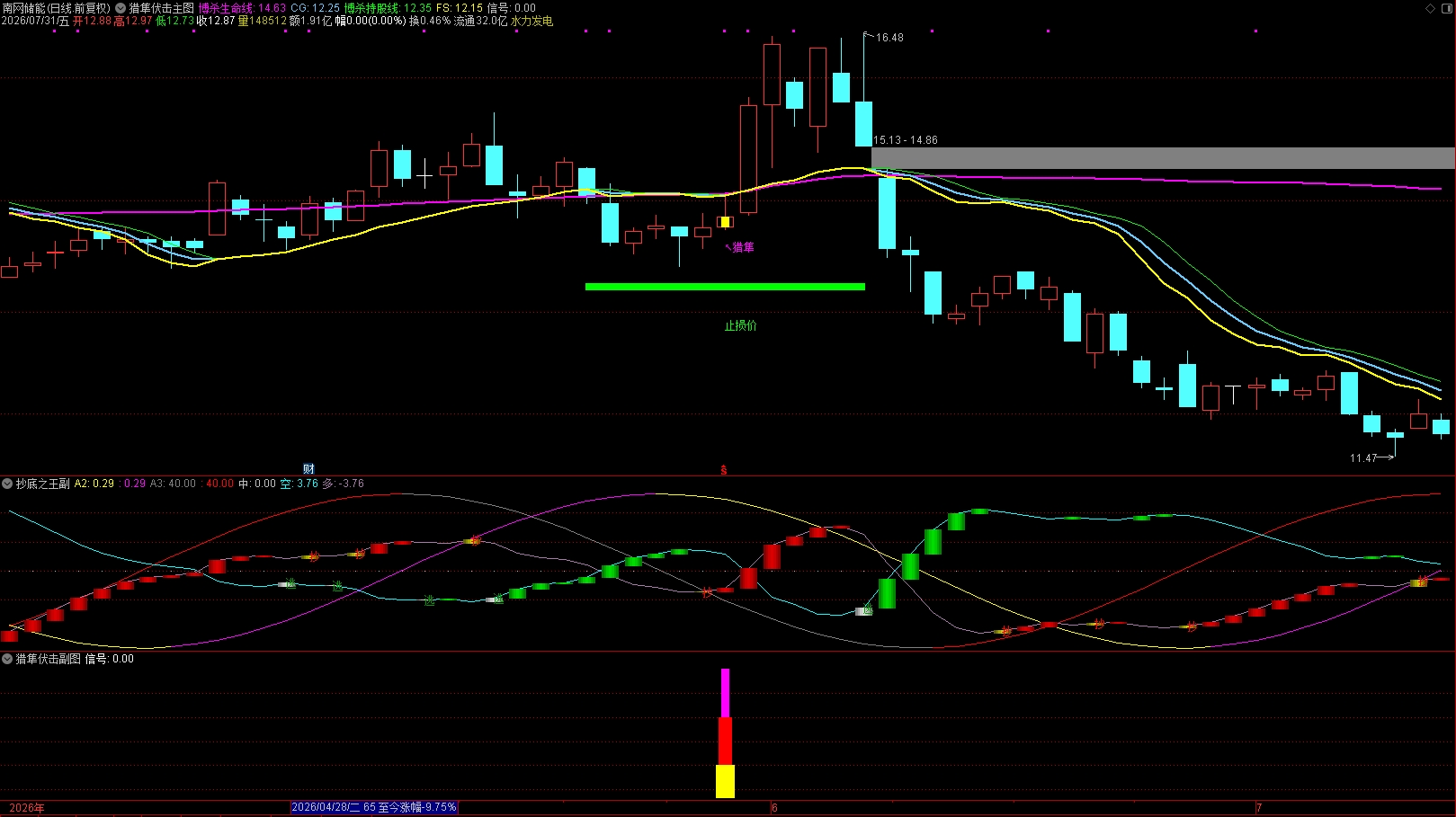
Task: Click the 财 financial marker icon
Action: click(308, 468)
